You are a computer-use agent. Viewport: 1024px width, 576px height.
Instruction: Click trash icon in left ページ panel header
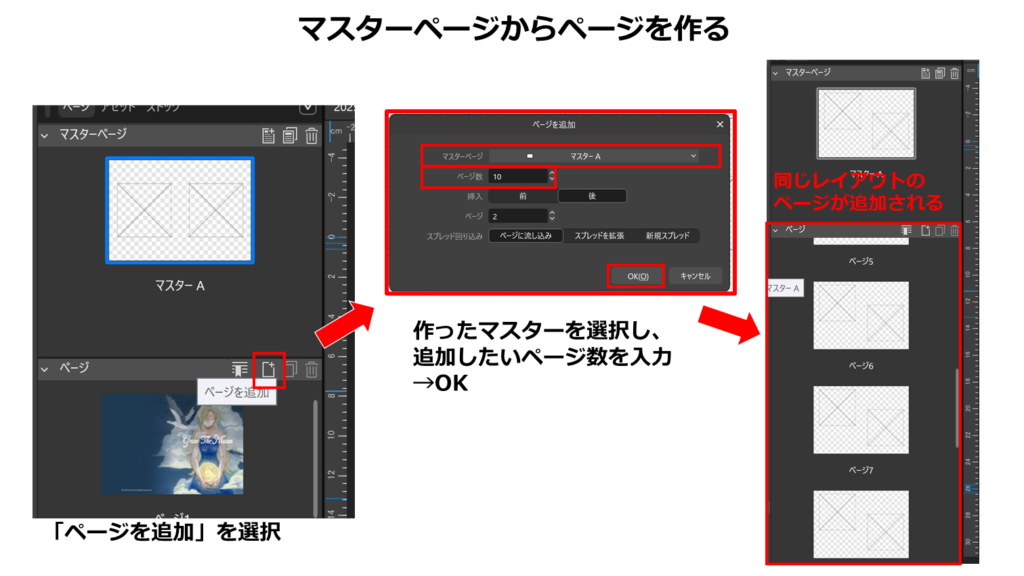click(311, 370)
